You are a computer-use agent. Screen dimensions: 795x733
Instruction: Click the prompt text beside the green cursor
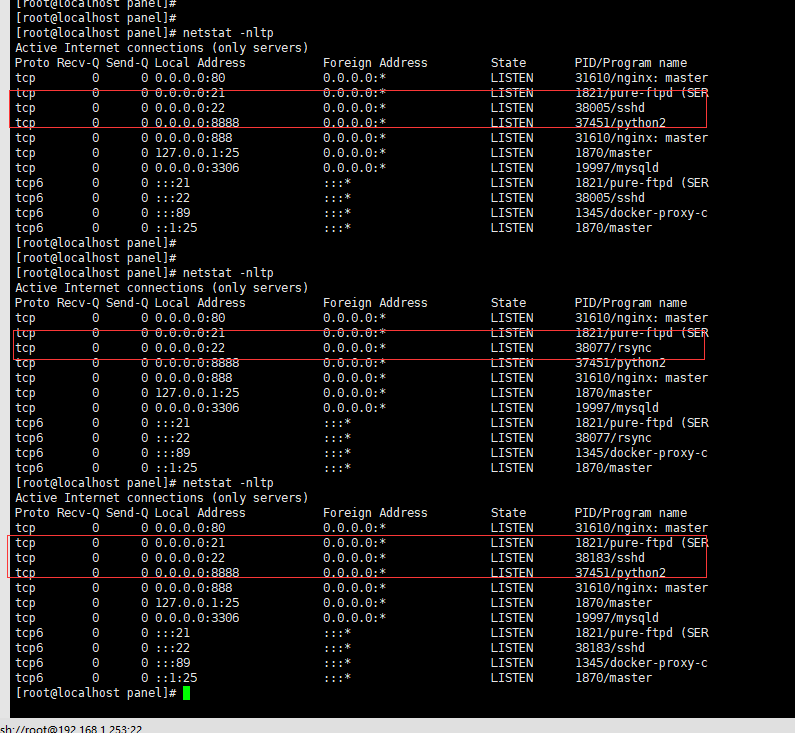click(x=96, y=693)
